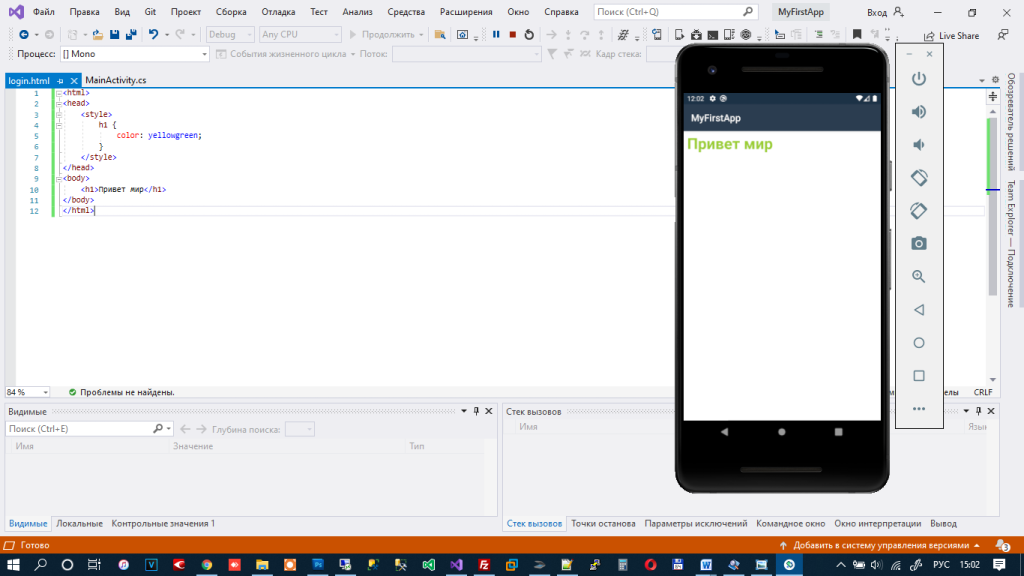Click the Продолжить button

[x=387, y=35]
